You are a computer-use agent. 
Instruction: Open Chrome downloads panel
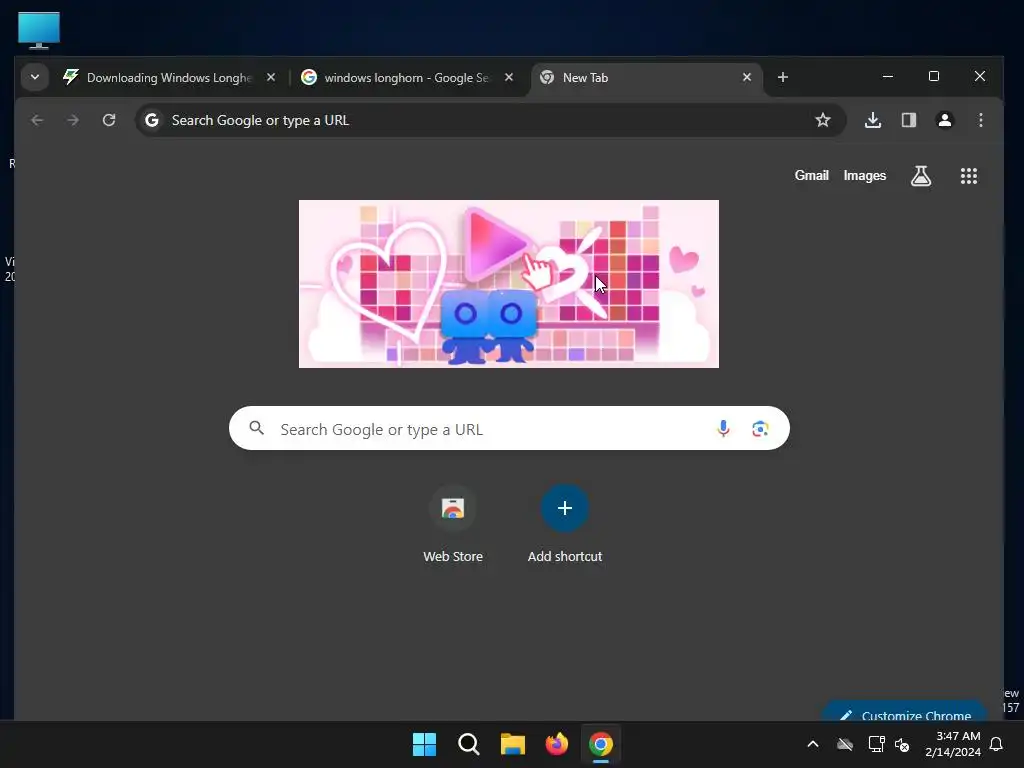point(873,120)
